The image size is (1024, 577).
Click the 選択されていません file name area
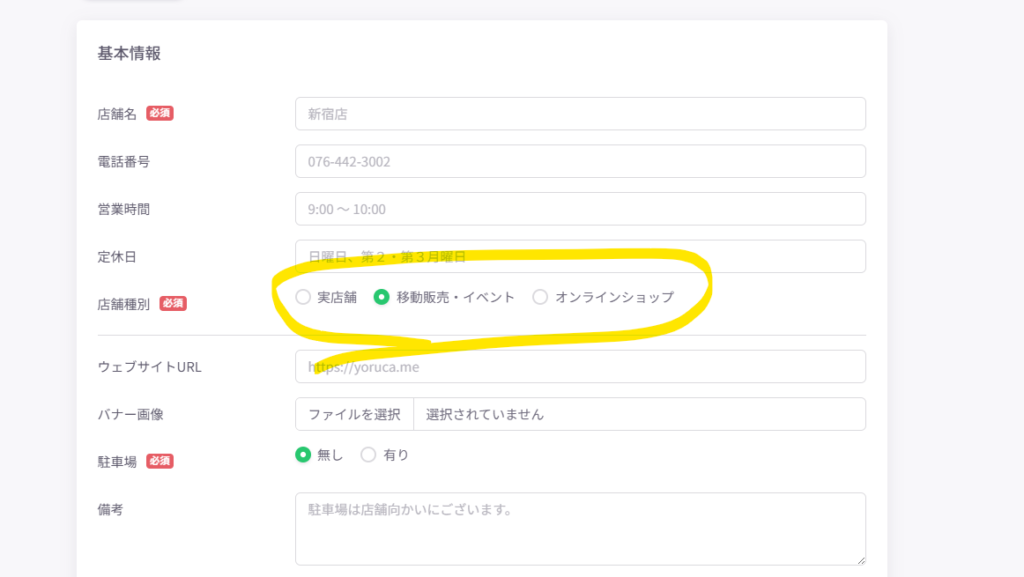[x=639, y=414]
